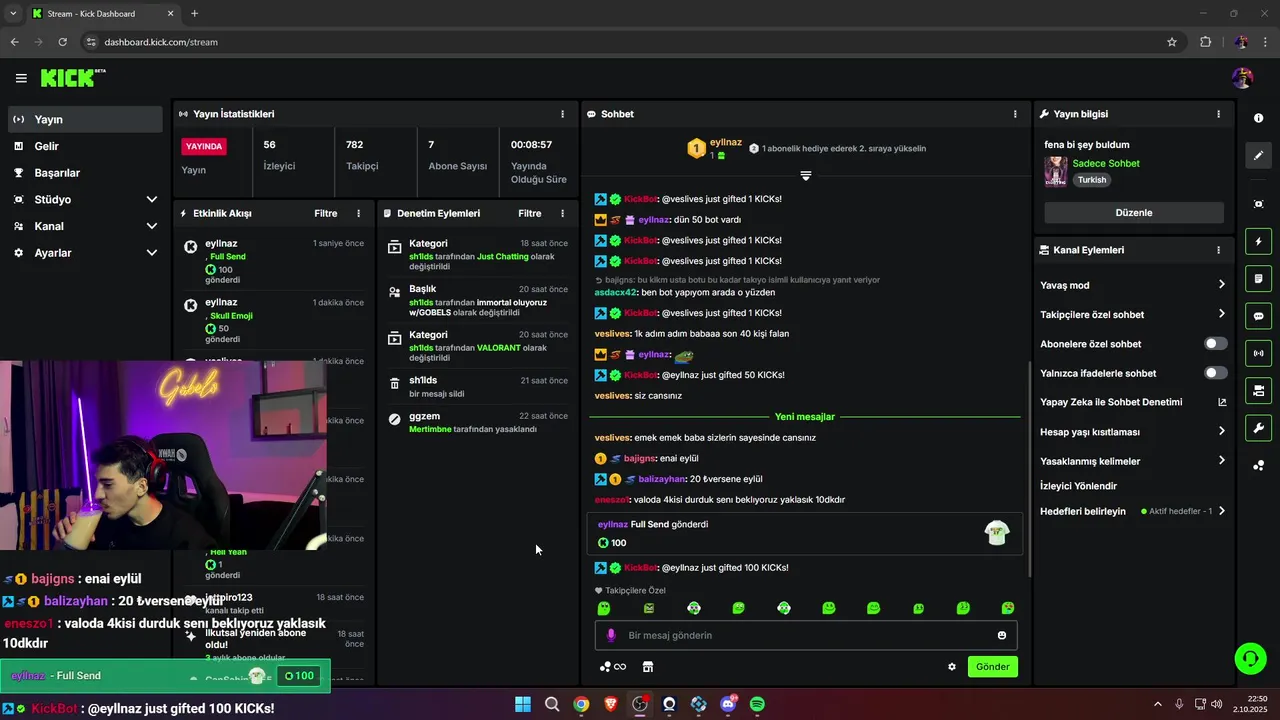Select the first green emote in chat
The height and width of the screenshot is (720, 1280).
[603, 608]
